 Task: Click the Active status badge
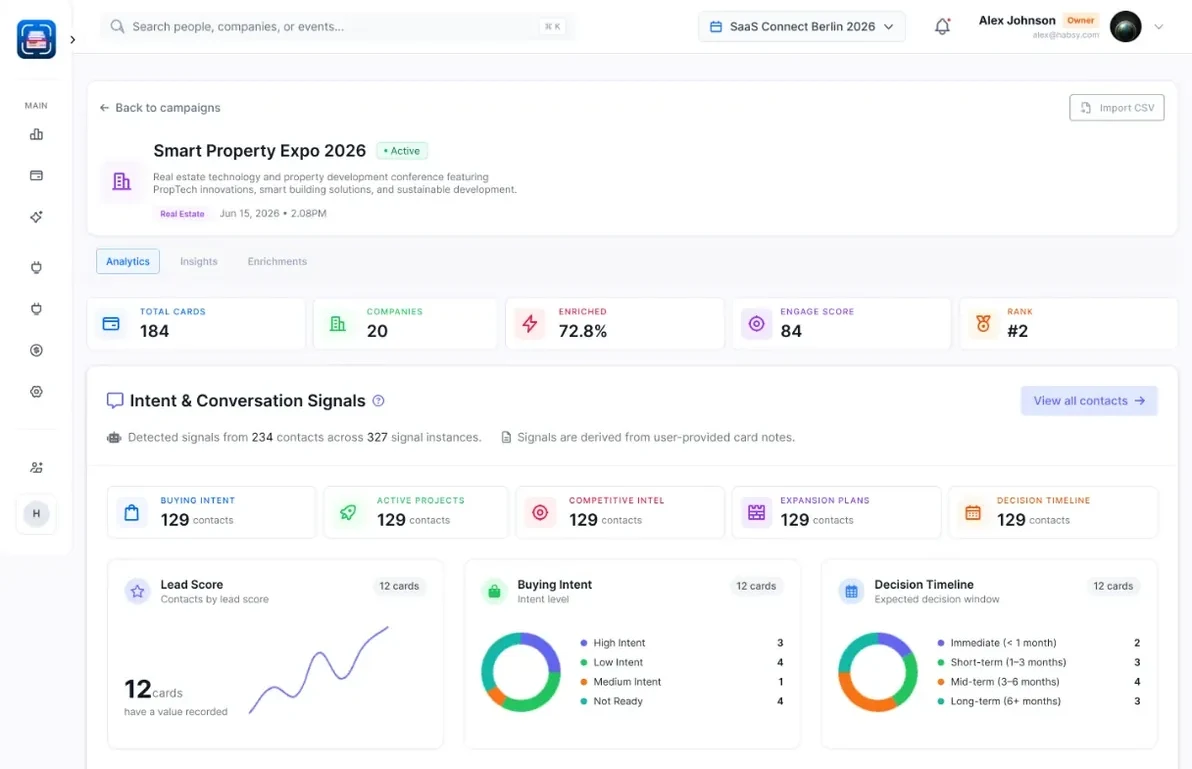tap(402, 151)
